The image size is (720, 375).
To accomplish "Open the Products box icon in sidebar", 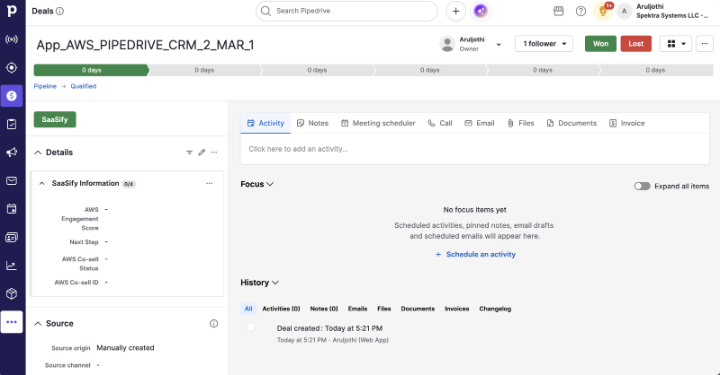I will 11,294.
